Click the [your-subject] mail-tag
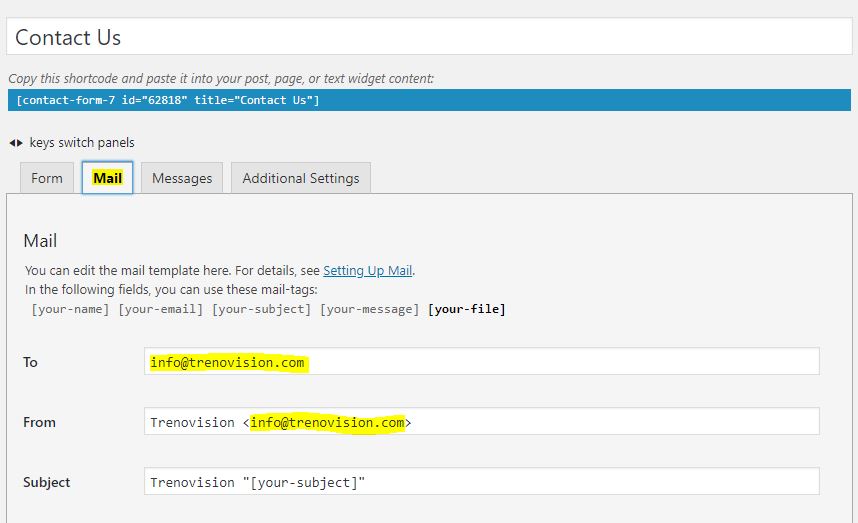Screen dimensions: 858x523 (x=261, y=309)
